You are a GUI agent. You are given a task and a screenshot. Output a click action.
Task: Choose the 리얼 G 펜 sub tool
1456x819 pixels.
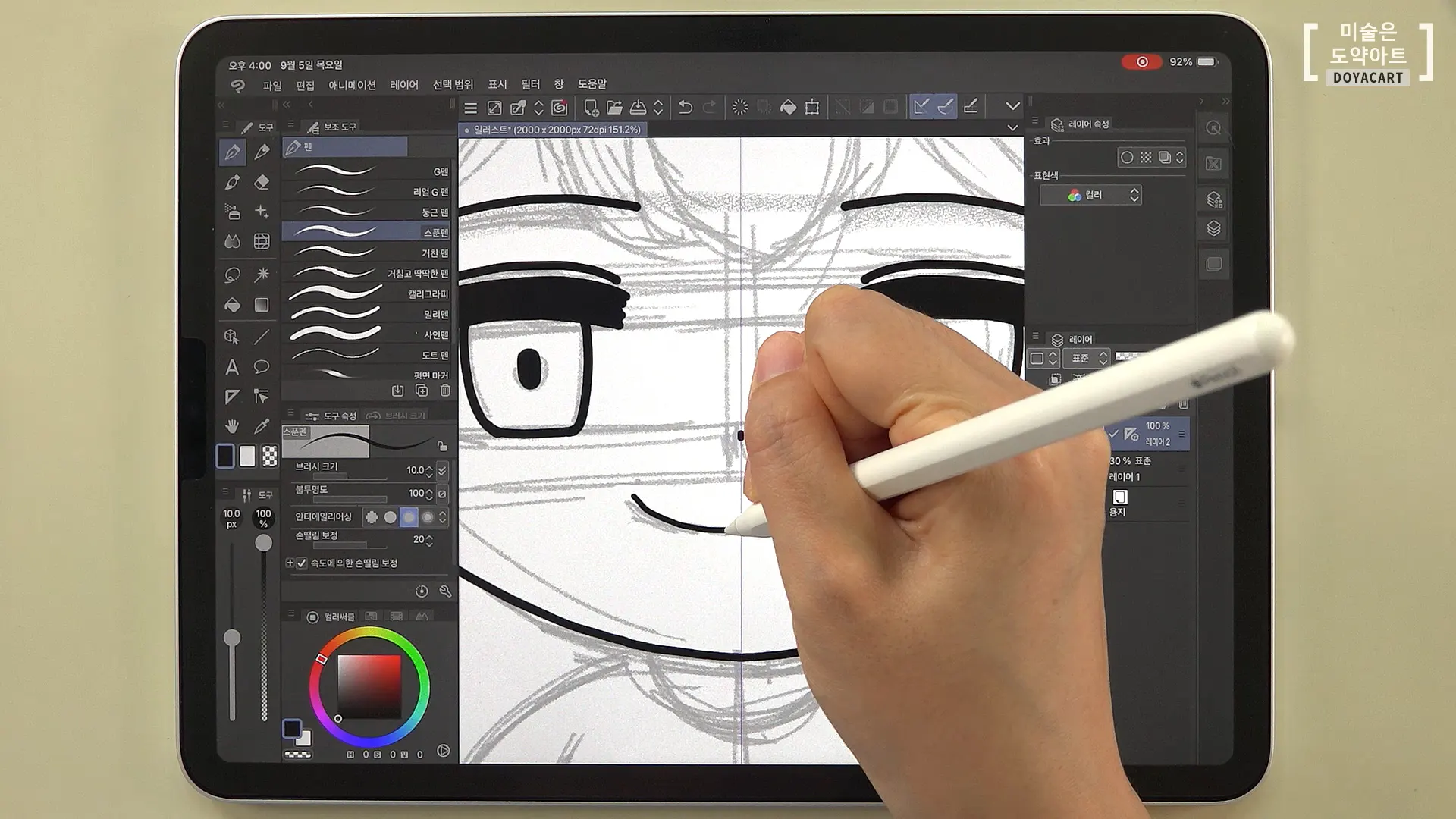[367, 192]
